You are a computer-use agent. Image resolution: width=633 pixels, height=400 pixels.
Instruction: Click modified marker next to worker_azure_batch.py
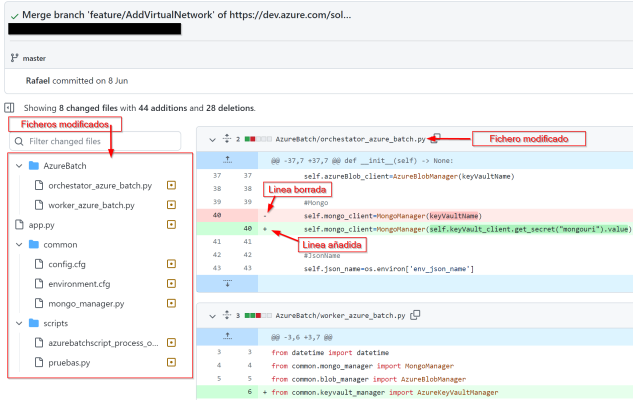pyautogui.click(x=172, y=205)
